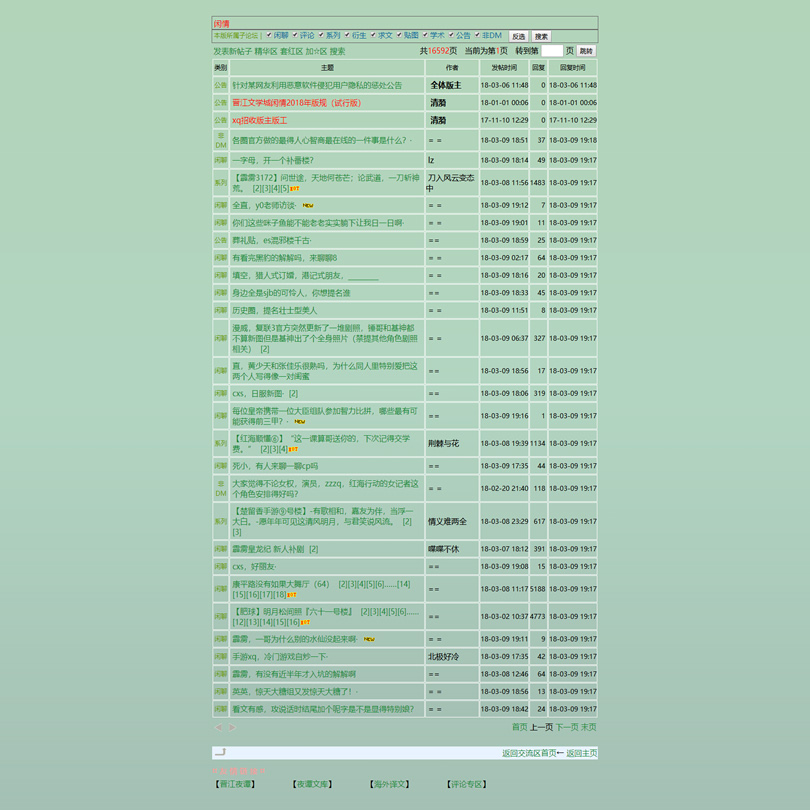Open the 海外译文 friendly link
Viewport: 810px width, 810px height.
point(389,784)
